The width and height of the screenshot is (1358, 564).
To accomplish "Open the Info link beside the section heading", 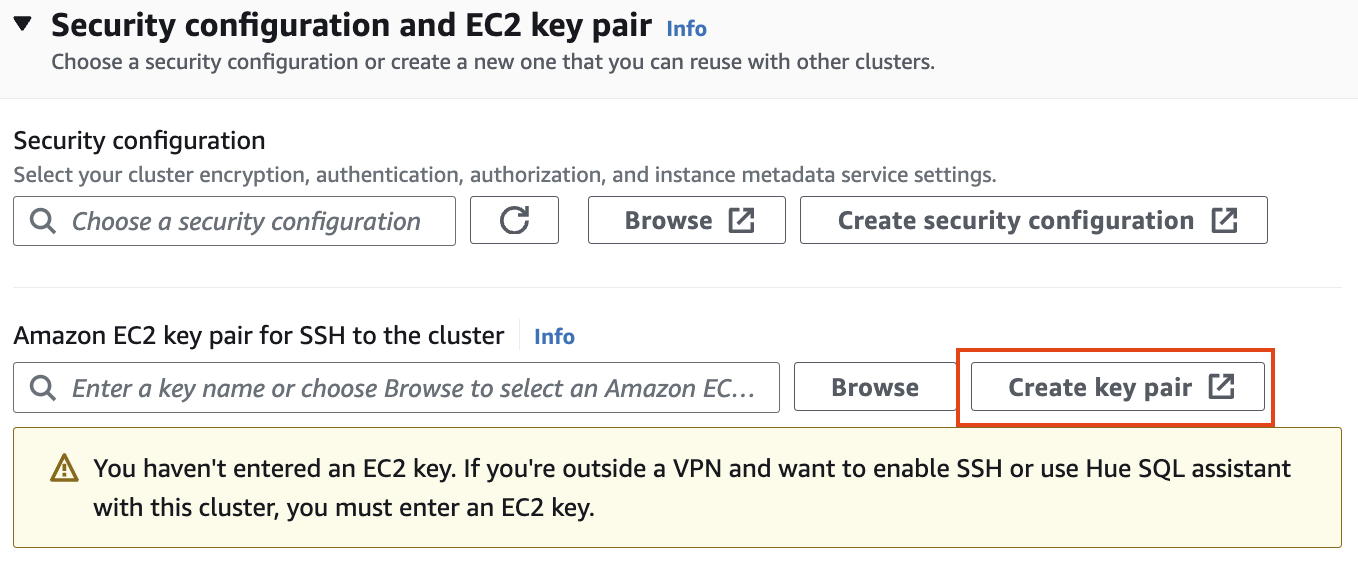I will click(x=686, y=29).
